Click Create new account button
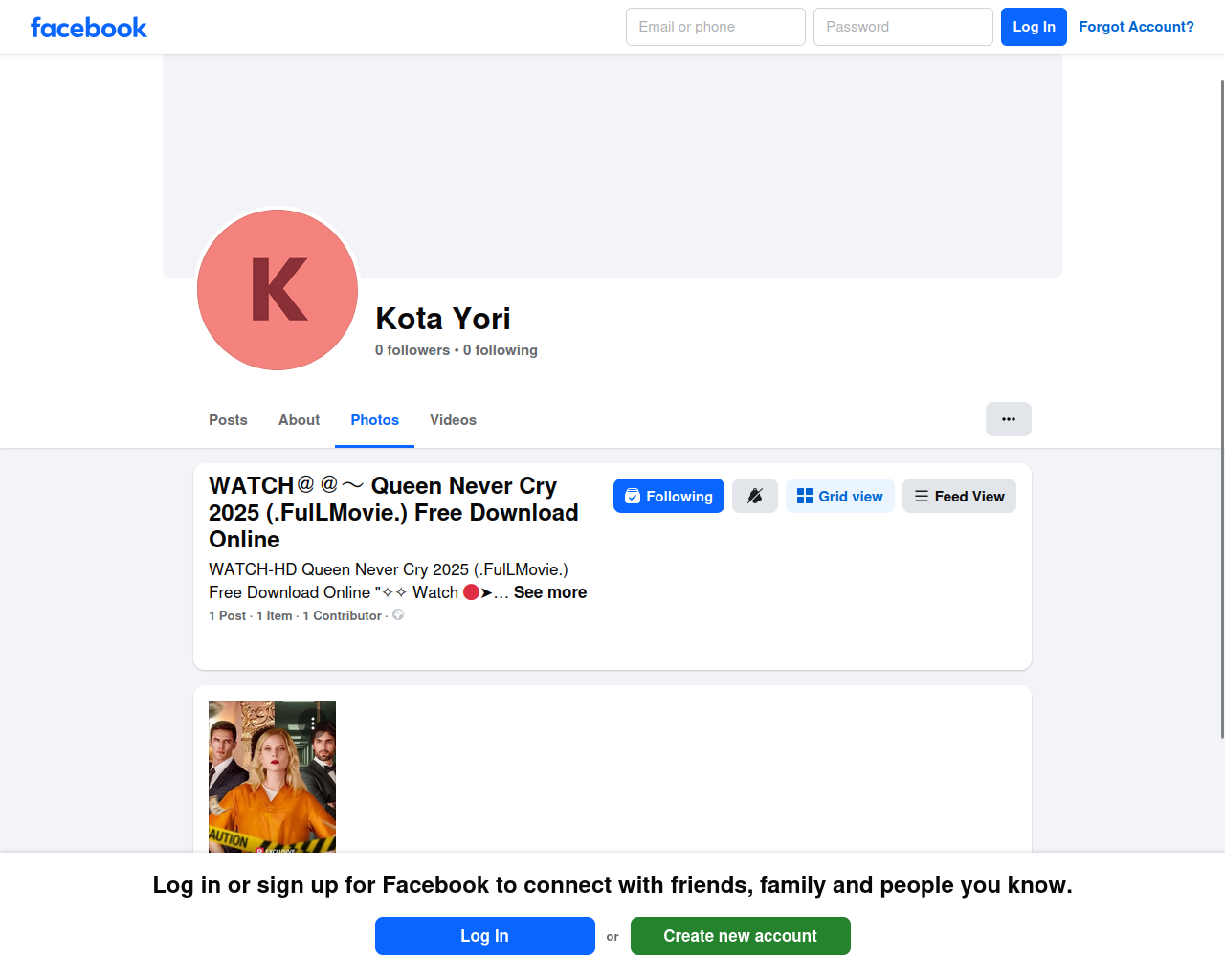Image resolution: width=1225 pixels, height=980 pixels. pos(740,936)
